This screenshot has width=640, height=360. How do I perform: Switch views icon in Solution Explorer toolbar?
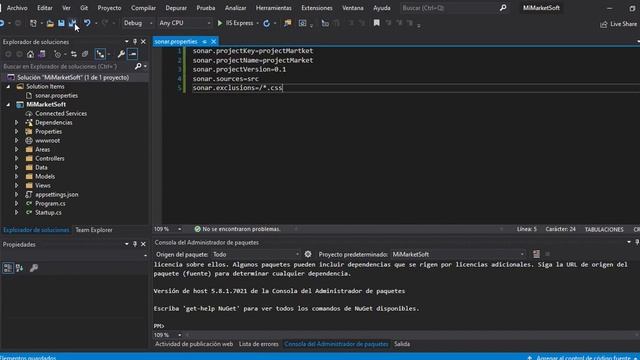pos(42,54)
